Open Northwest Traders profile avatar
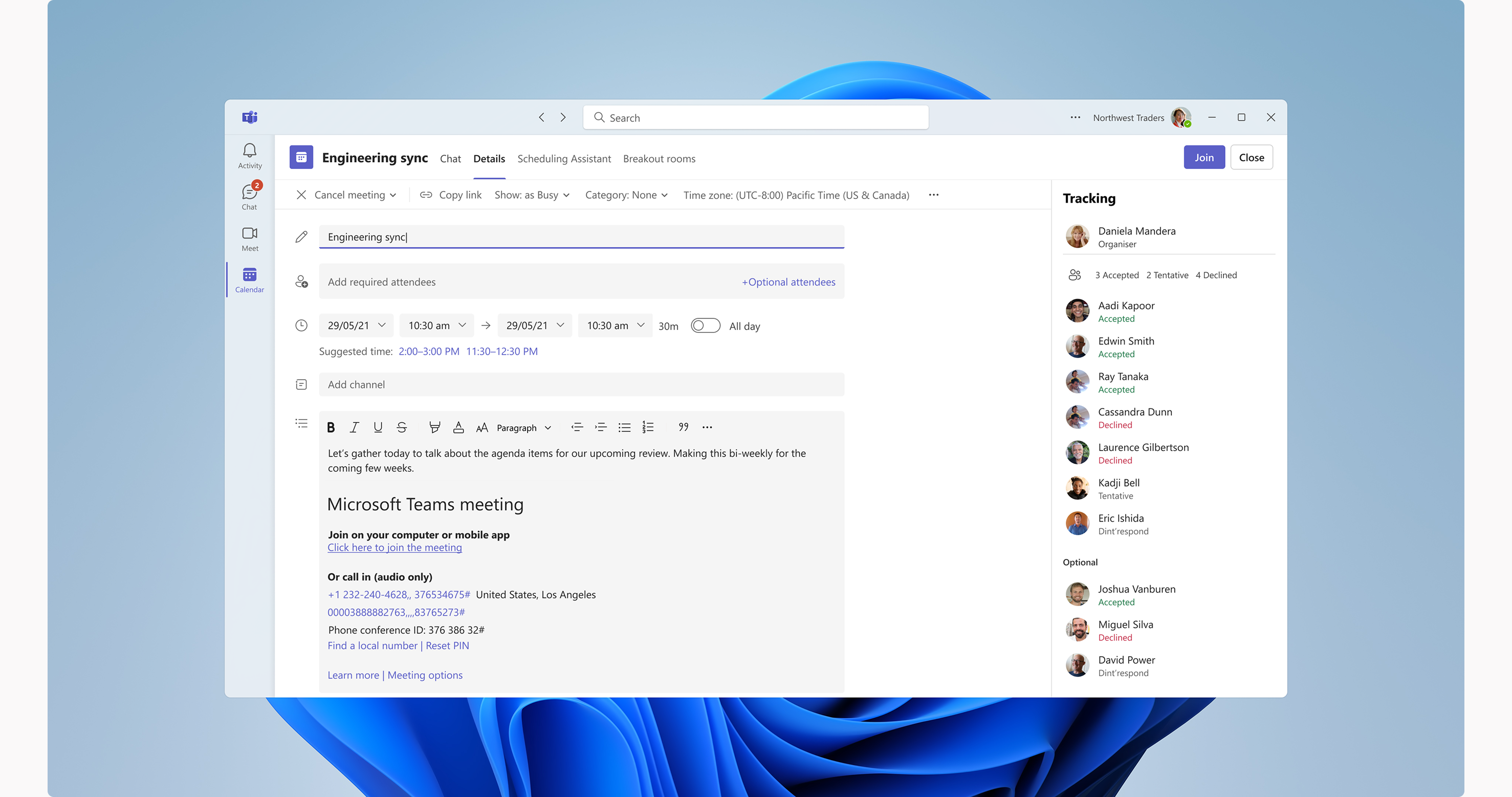The width and height of the screenshot is (1512, 797). (x=1181, y=117)
